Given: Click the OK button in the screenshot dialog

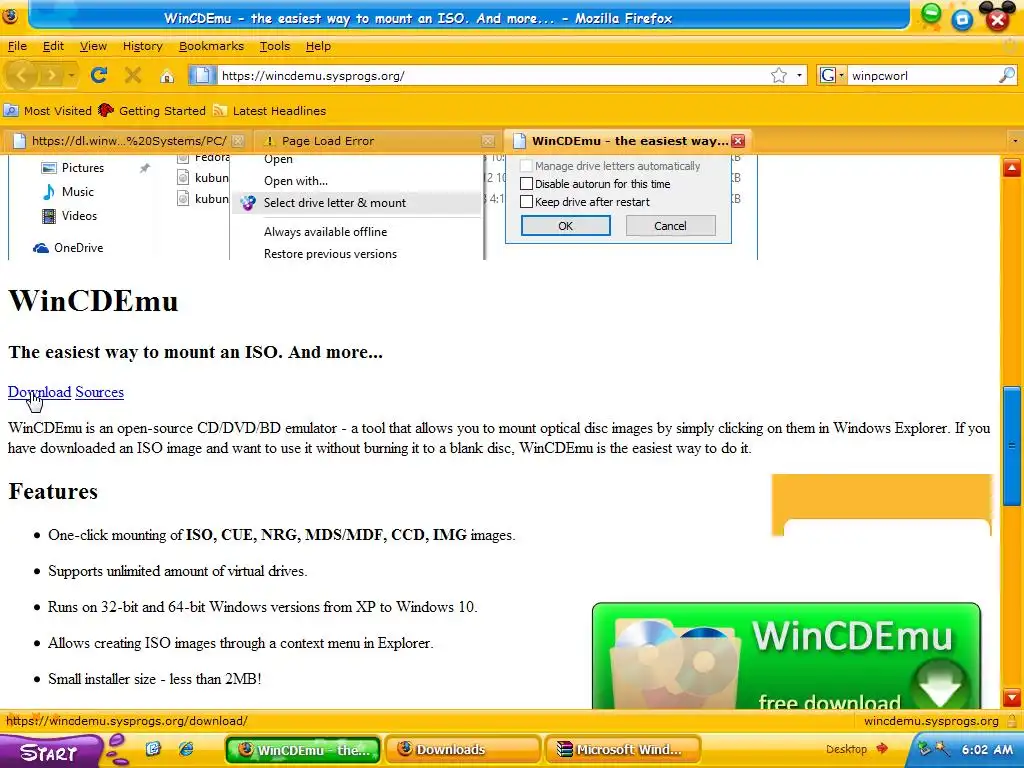Looking at the screenshot, I should coord(566,226).
